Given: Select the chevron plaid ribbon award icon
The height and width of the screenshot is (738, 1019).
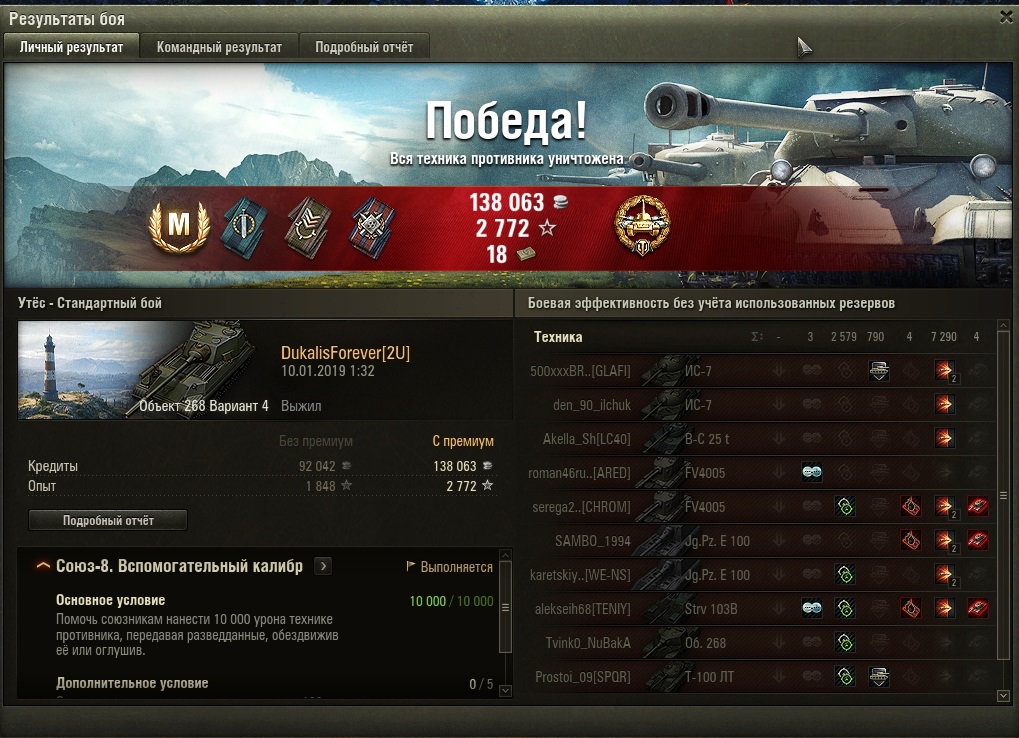Looking at the screenshot, I should point(307,228).
